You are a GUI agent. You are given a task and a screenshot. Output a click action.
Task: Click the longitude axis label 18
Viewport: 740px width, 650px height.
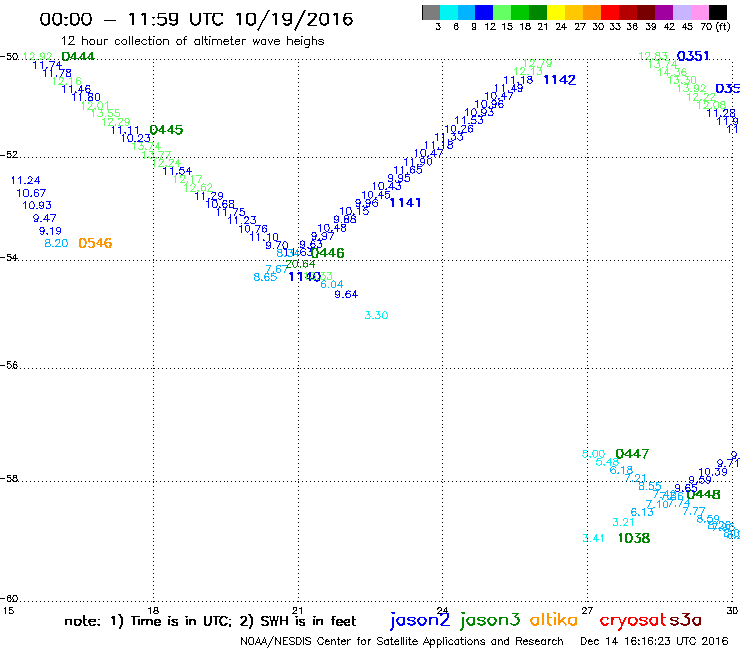(153, 610)
